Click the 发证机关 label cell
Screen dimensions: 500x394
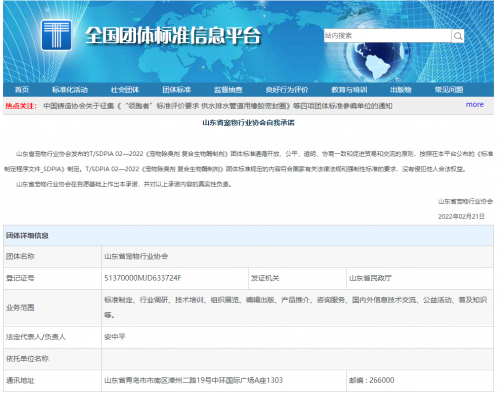point(298,278)
